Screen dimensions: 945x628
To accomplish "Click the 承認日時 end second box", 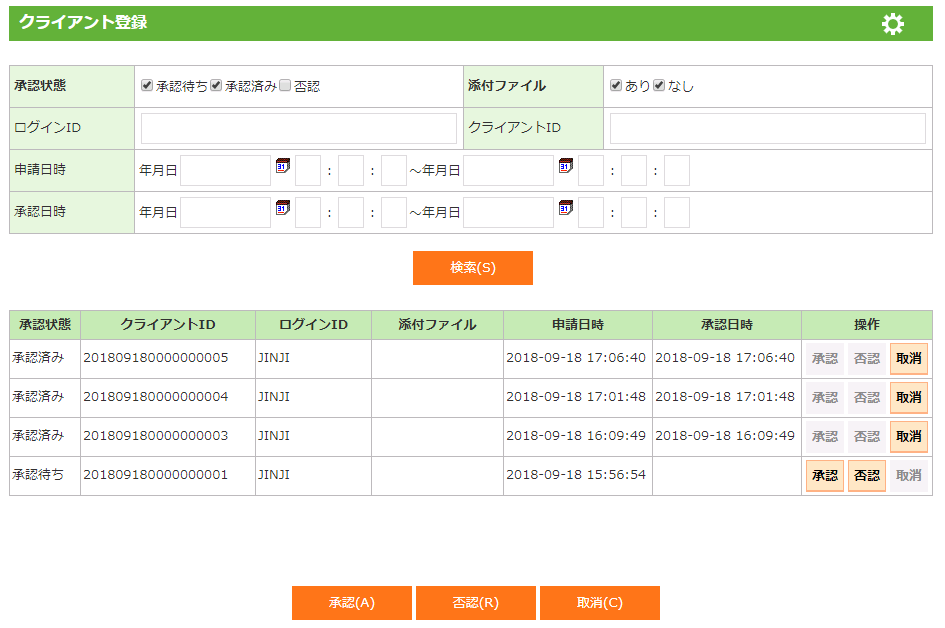I will point(677,213).
